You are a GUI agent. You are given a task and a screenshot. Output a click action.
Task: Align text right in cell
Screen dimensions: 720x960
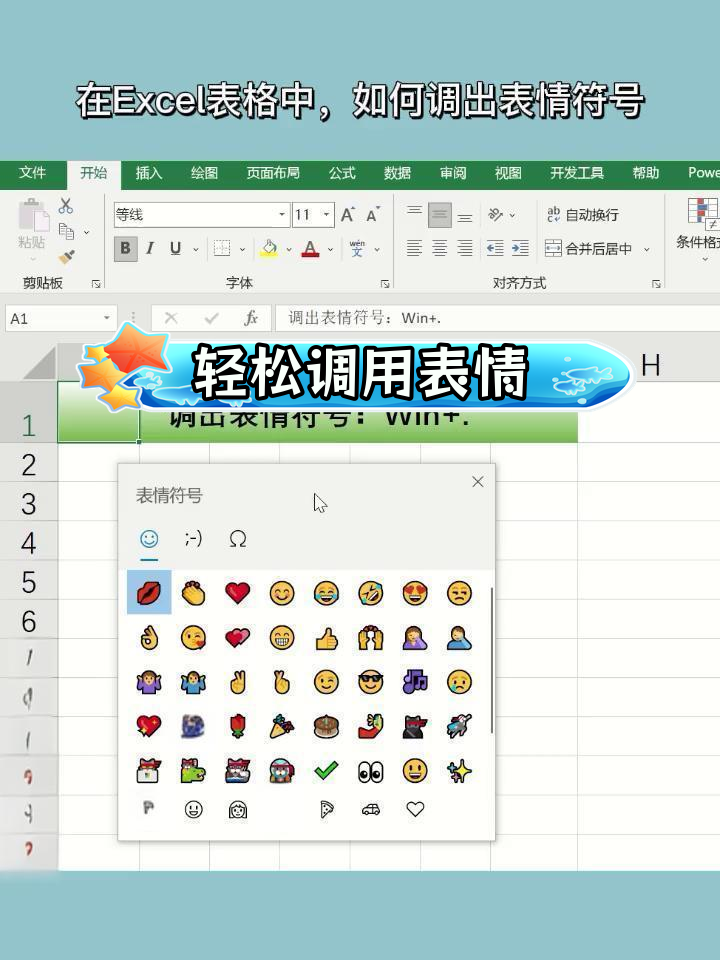[465, 248]
